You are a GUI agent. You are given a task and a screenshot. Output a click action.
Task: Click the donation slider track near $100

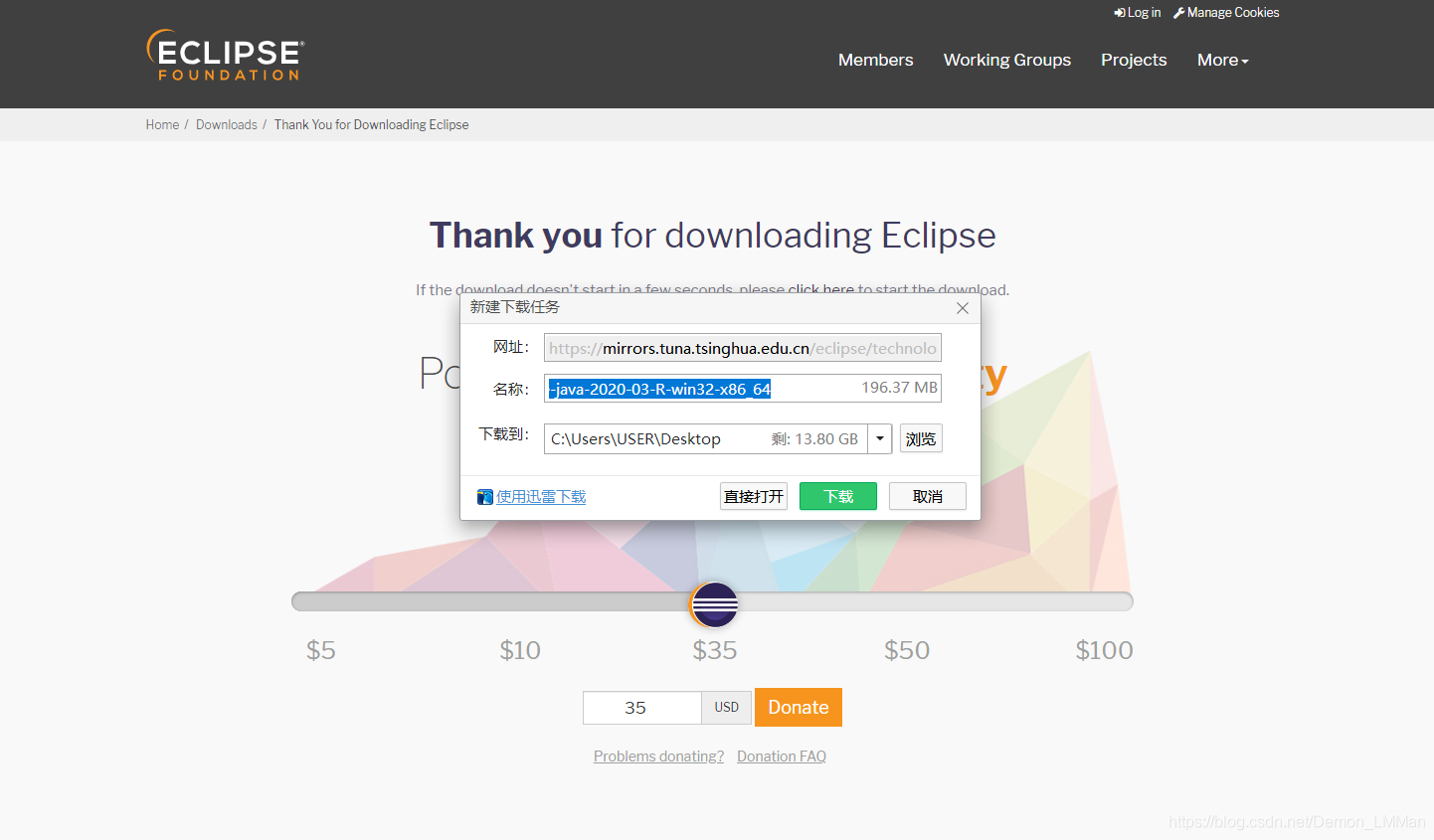coord(1104,601)
